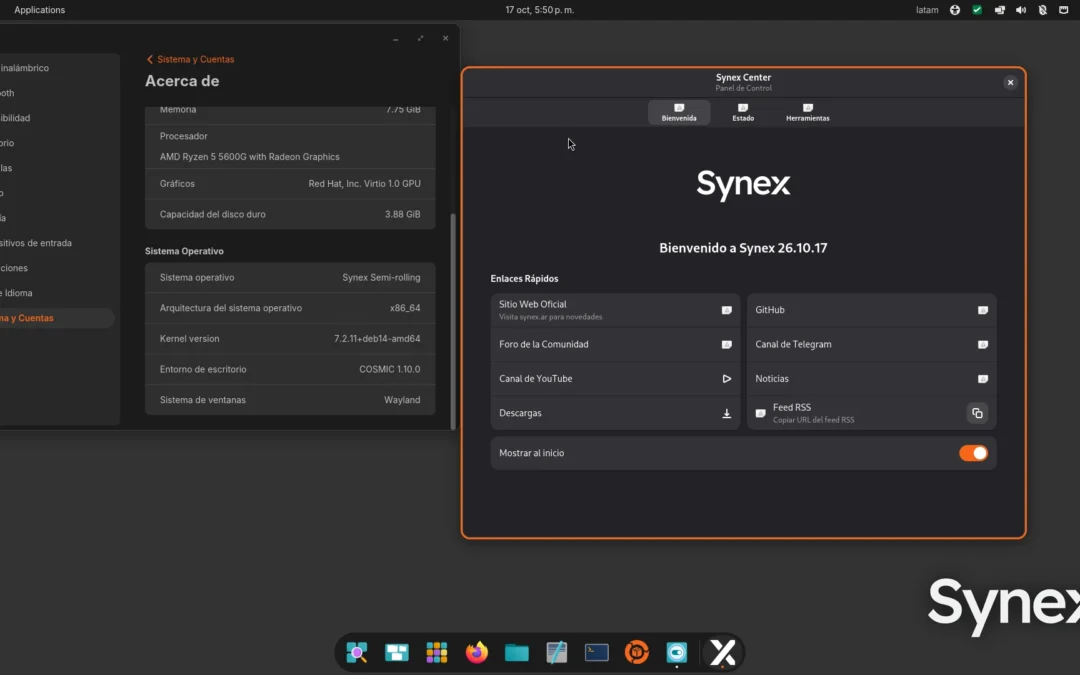1080x675 pixels.
Task: Open the search launcher icon in dock
Action: click(357, 652)
